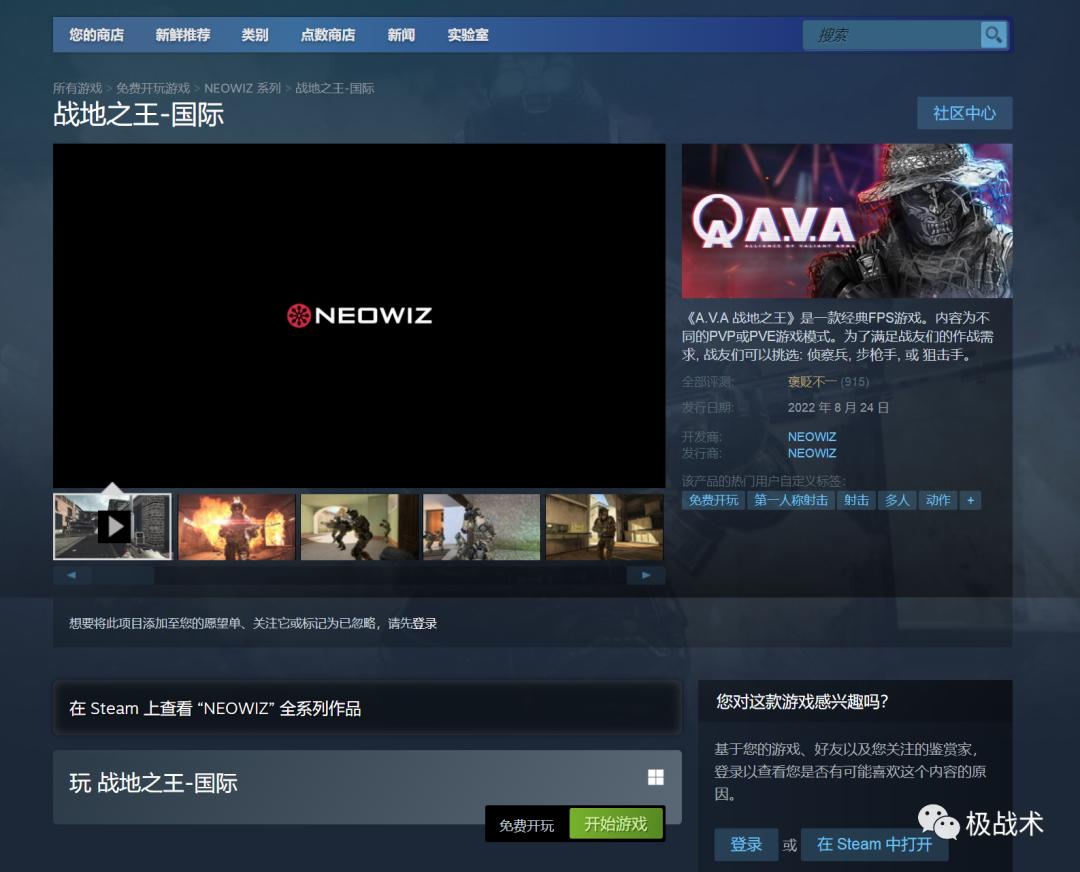Click the left arrow under the screenshot carousel
This screenshot has width=1080, height=872.
point(70,574)
